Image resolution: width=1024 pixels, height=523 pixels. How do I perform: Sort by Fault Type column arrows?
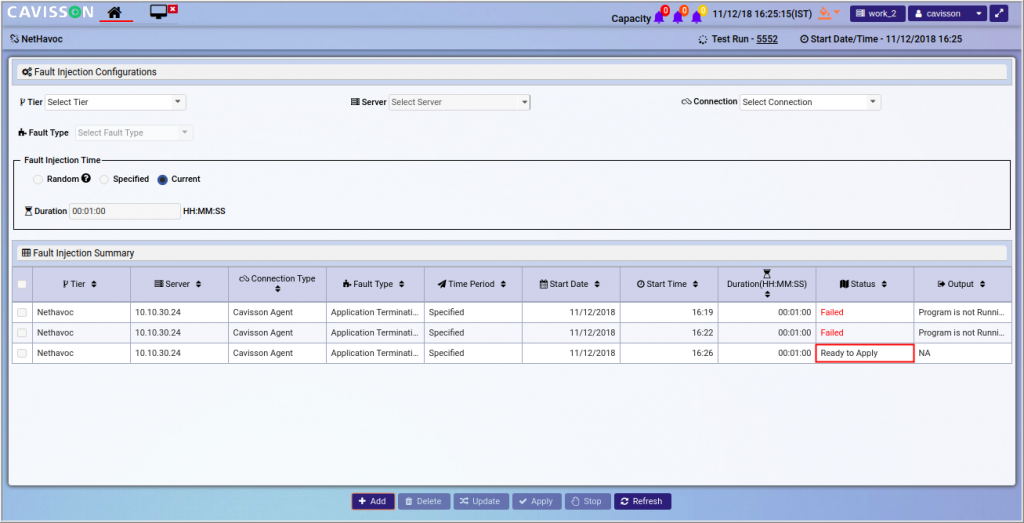click(x=401, y=285)
